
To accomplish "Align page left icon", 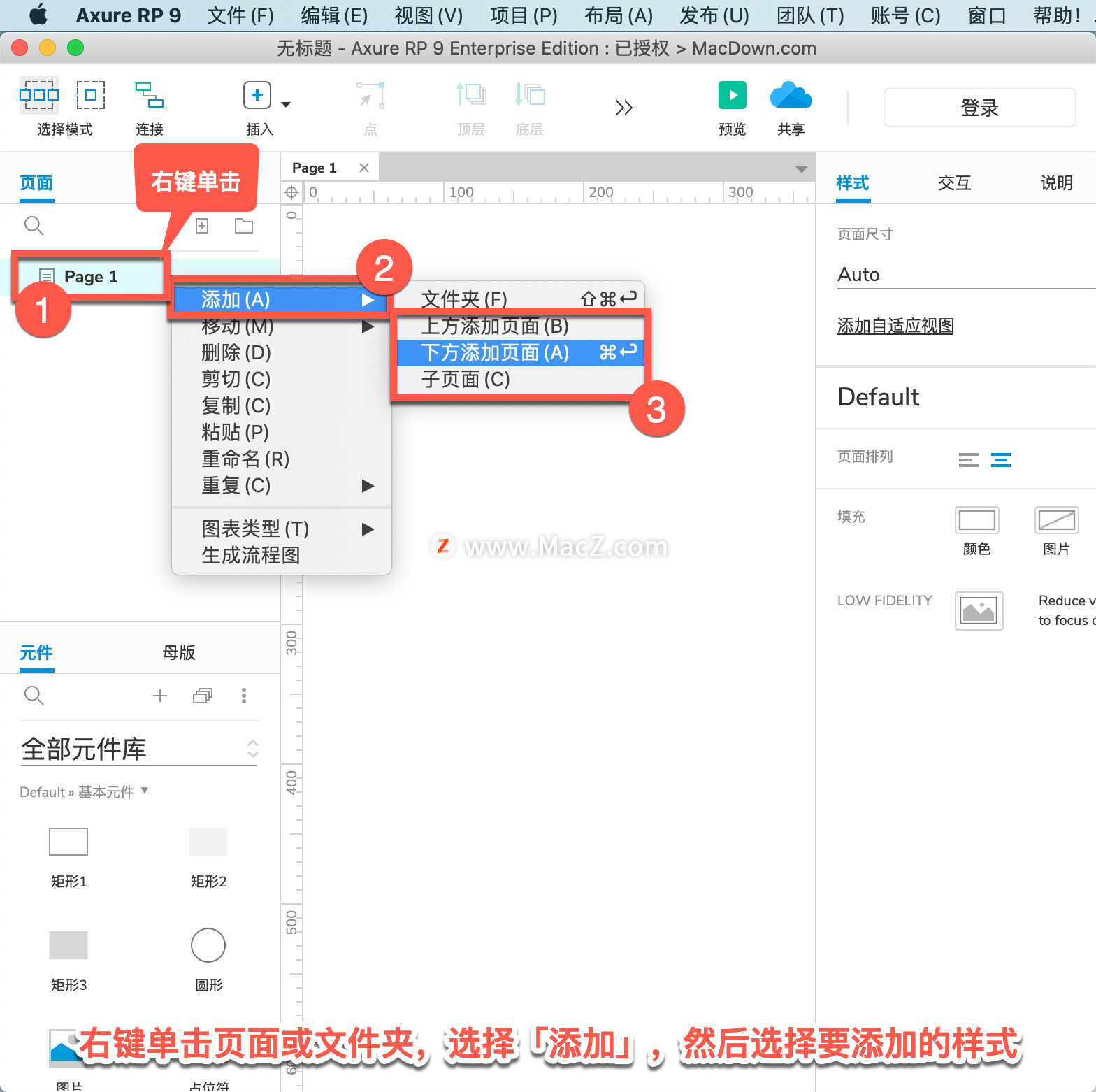I will click(x=969, y=460).
